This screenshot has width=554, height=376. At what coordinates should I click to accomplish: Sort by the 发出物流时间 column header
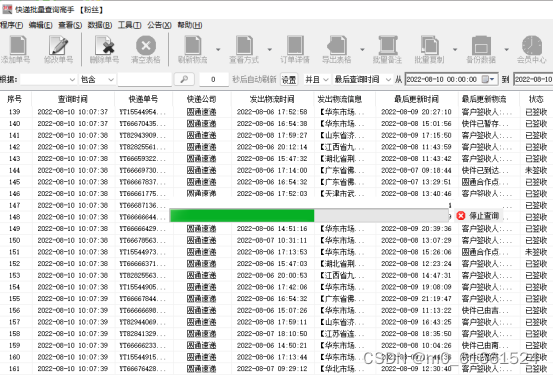(x=272, y=99)
